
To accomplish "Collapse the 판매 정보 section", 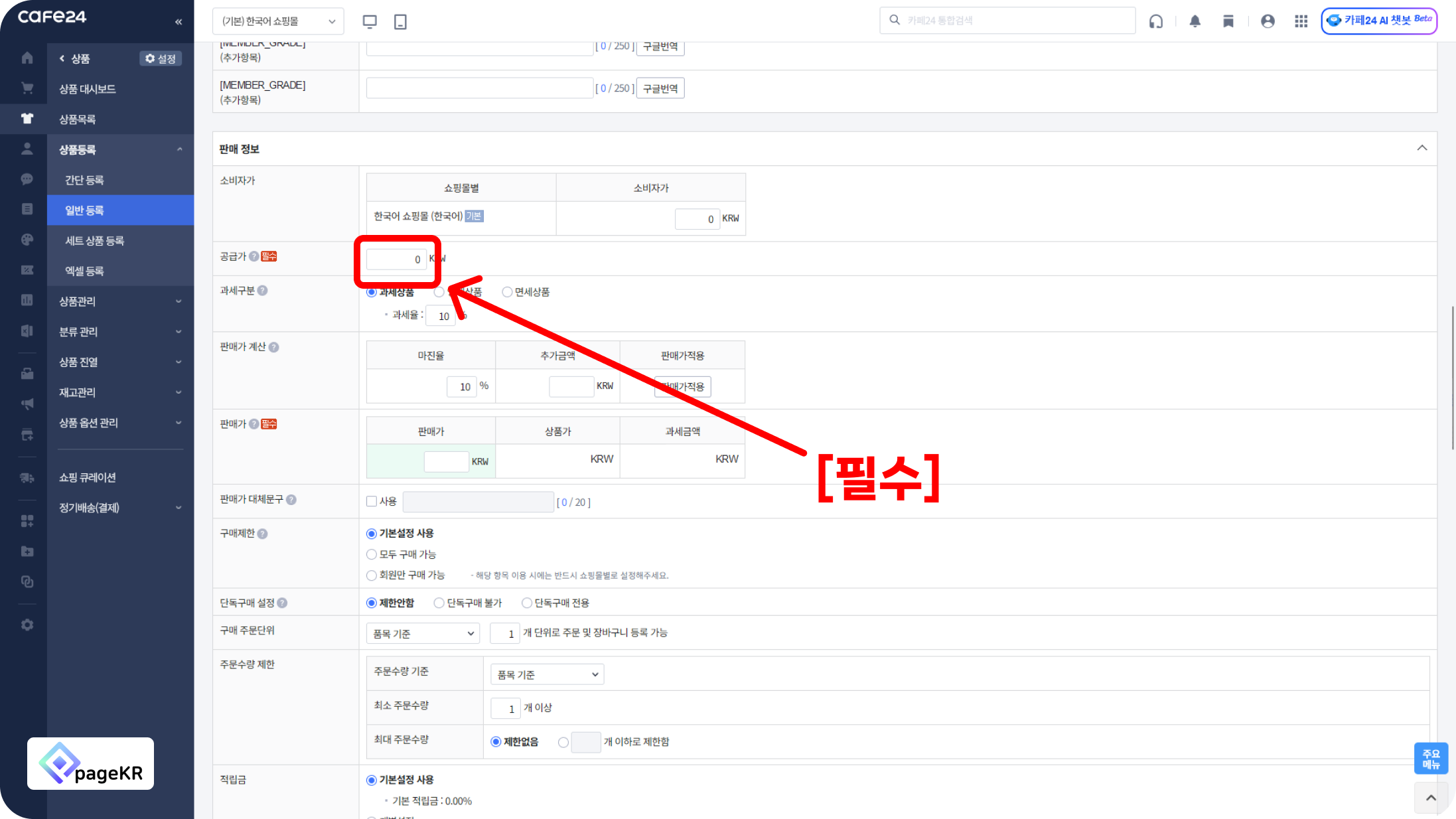I will coord(1421,149).
